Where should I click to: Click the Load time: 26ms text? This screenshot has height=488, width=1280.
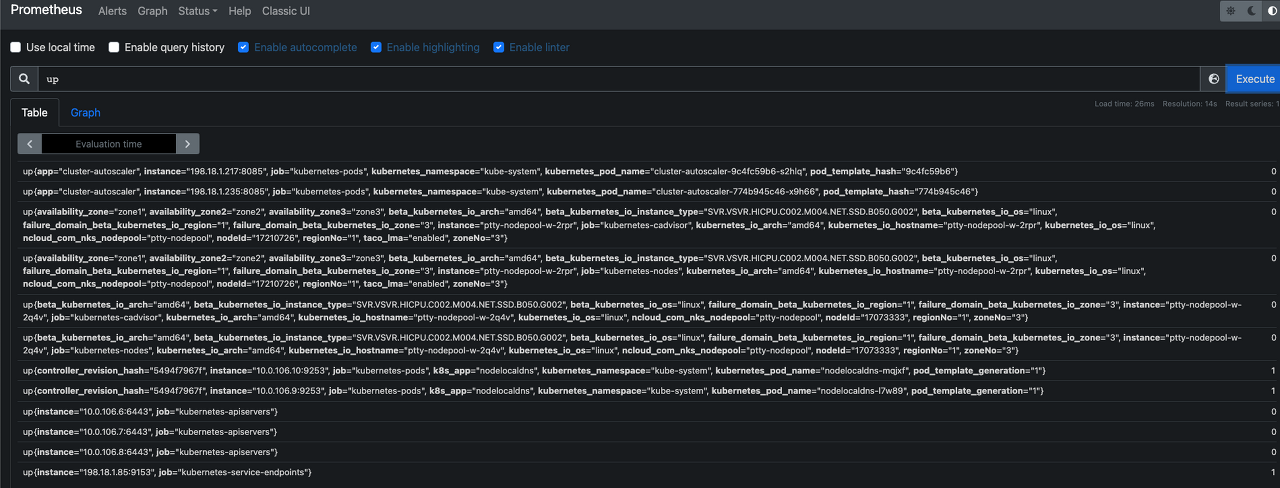[x=1124, y=104]
